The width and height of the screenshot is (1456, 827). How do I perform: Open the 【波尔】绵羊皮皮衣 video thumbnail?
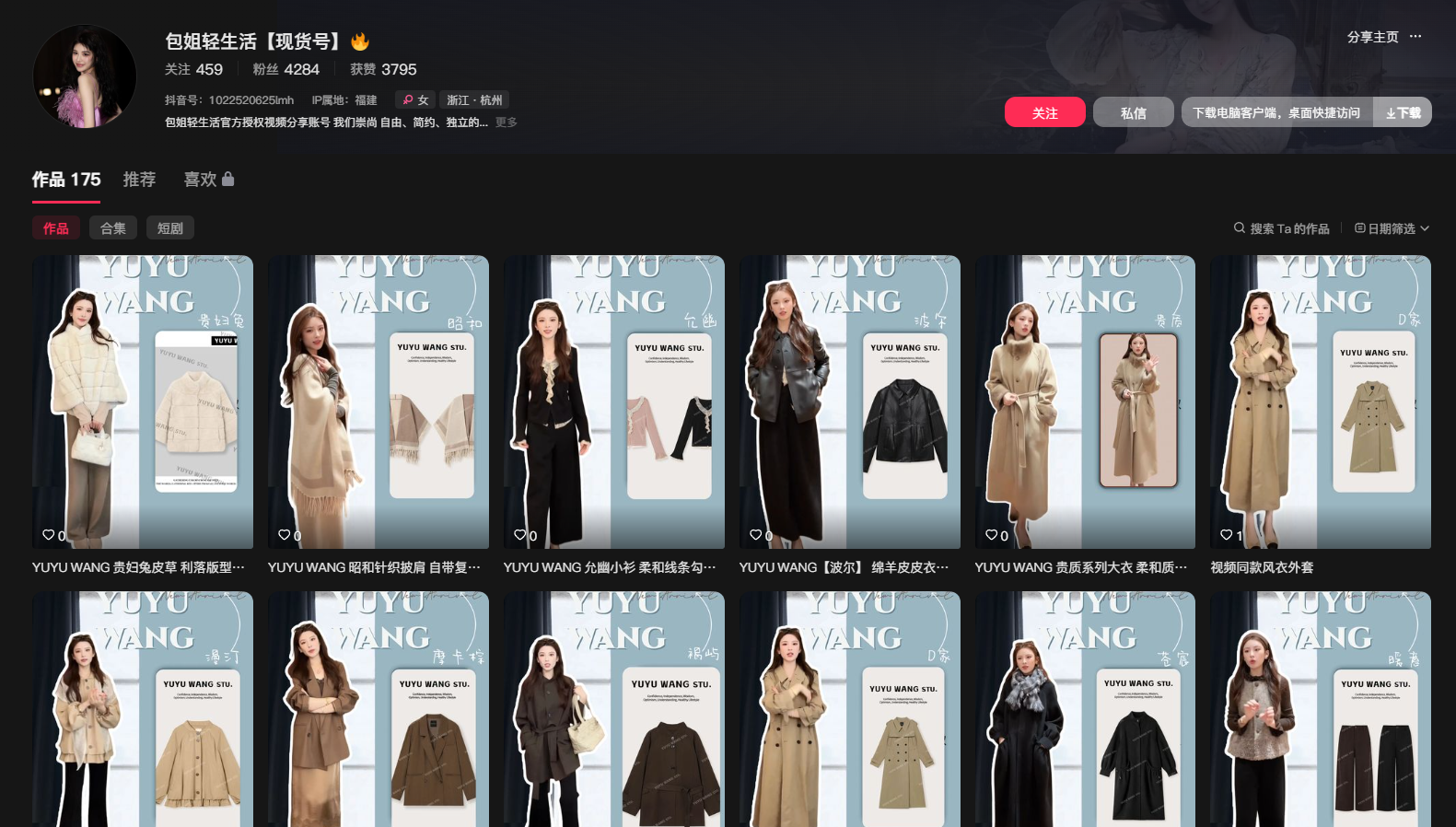[x=850, y=402]
